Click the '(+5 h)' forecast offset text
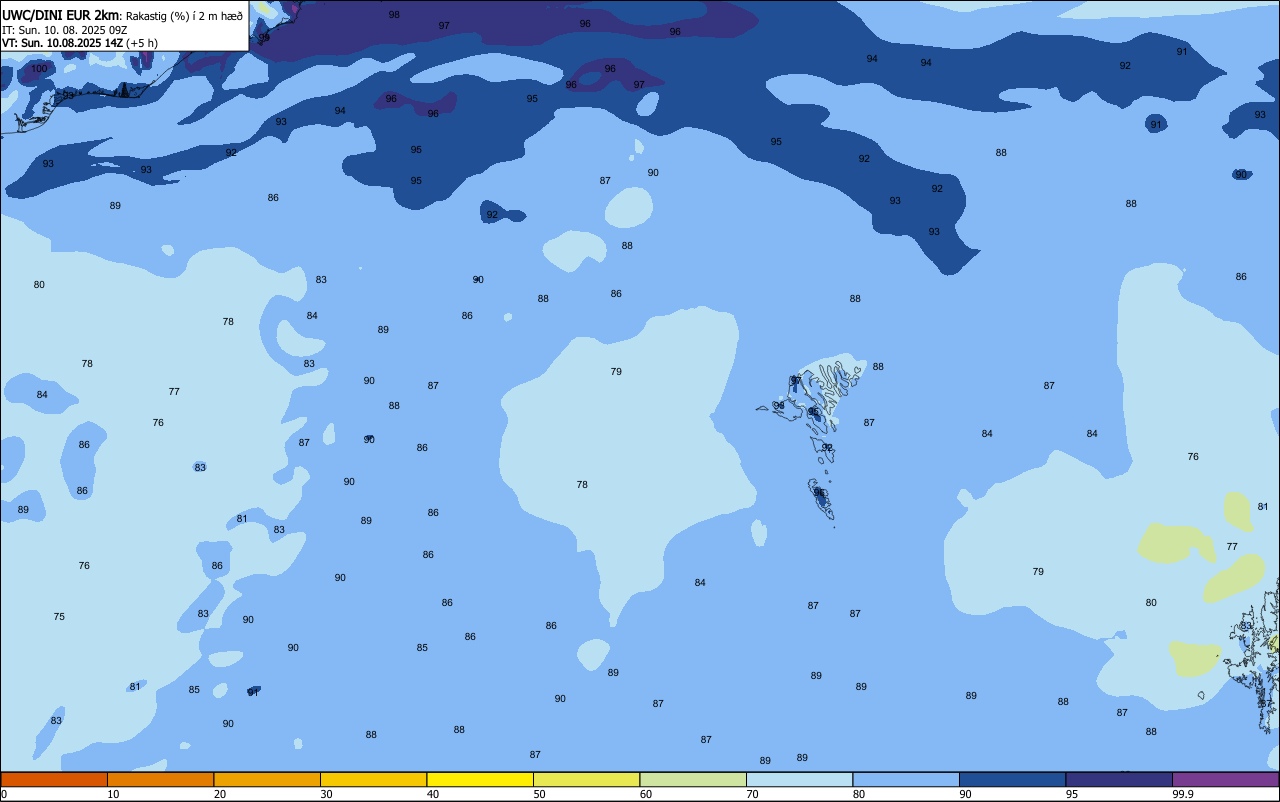This screenshot has width=1280, height=802. point(142,43)
